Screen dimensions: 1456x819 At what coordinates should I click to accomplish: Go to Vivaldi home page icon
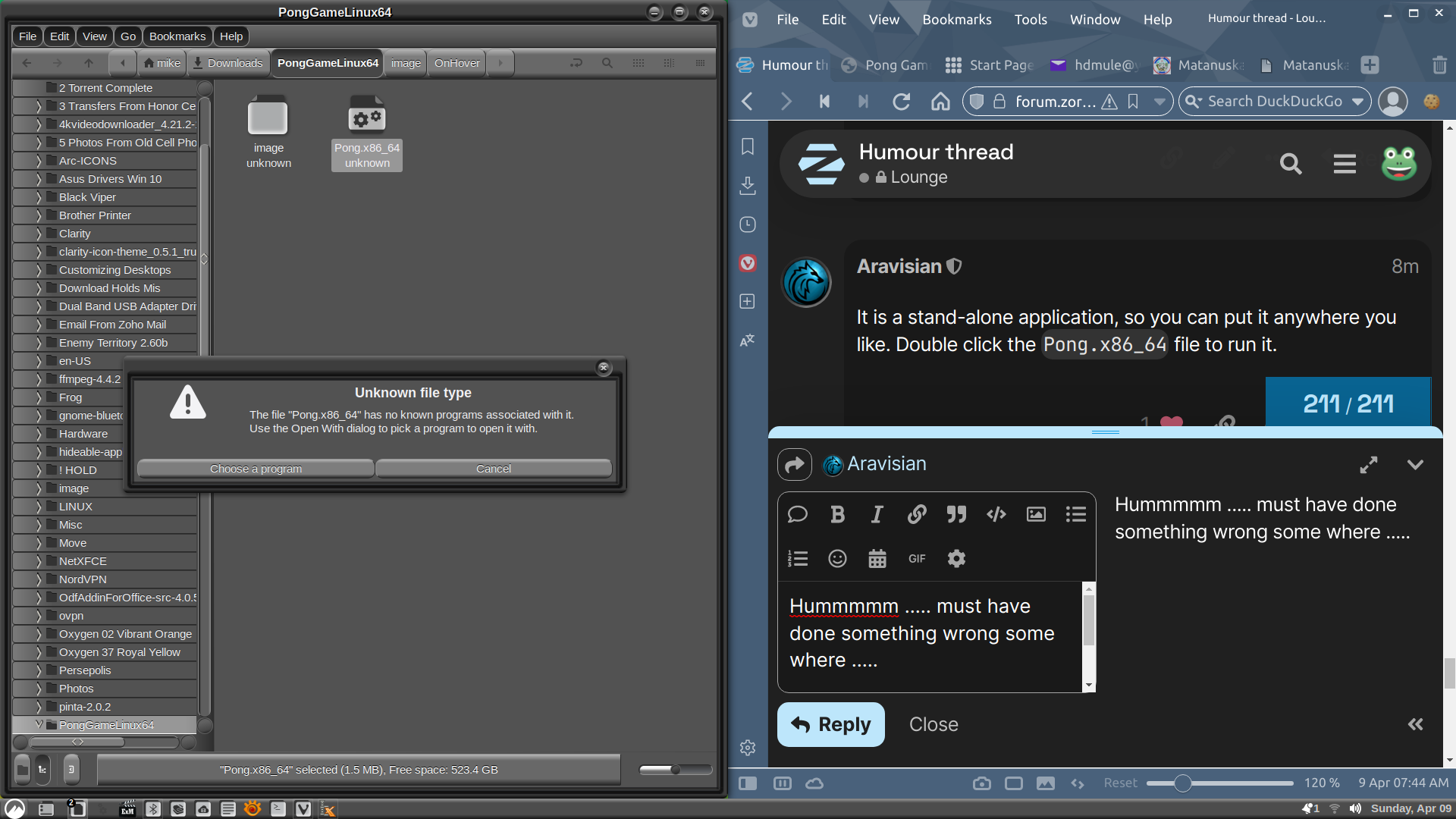tap(940, 102)
